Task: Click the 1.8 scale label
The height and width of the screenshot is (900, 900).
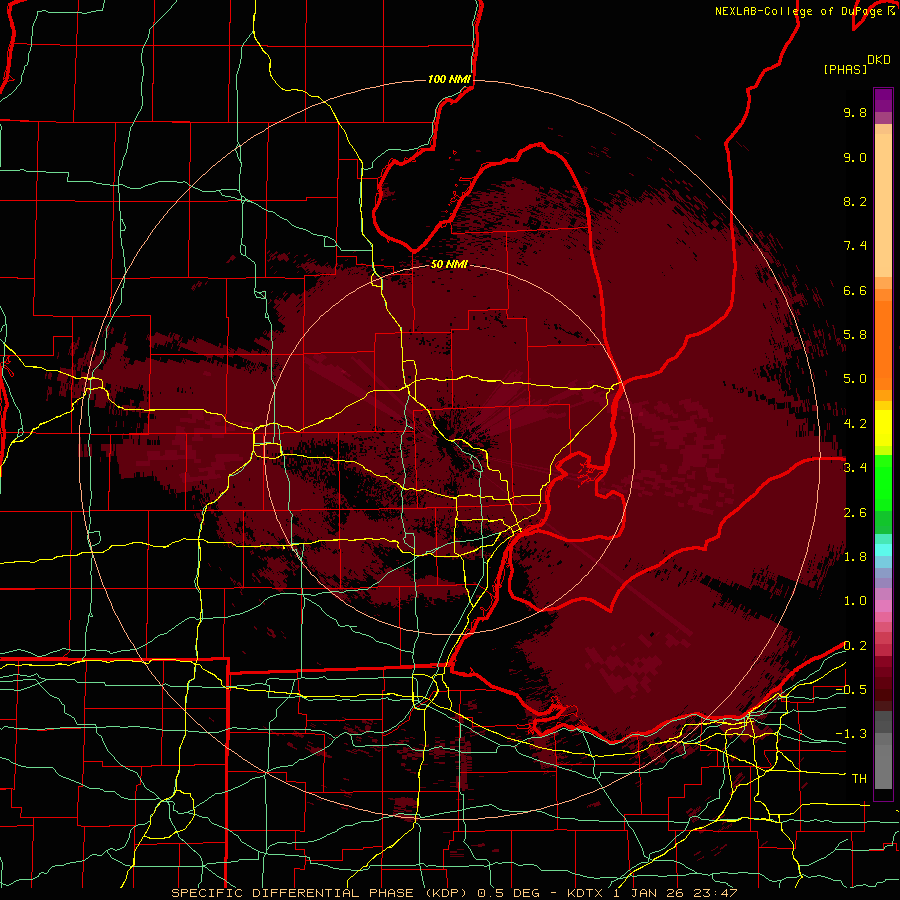Action: tap(855, 557)
